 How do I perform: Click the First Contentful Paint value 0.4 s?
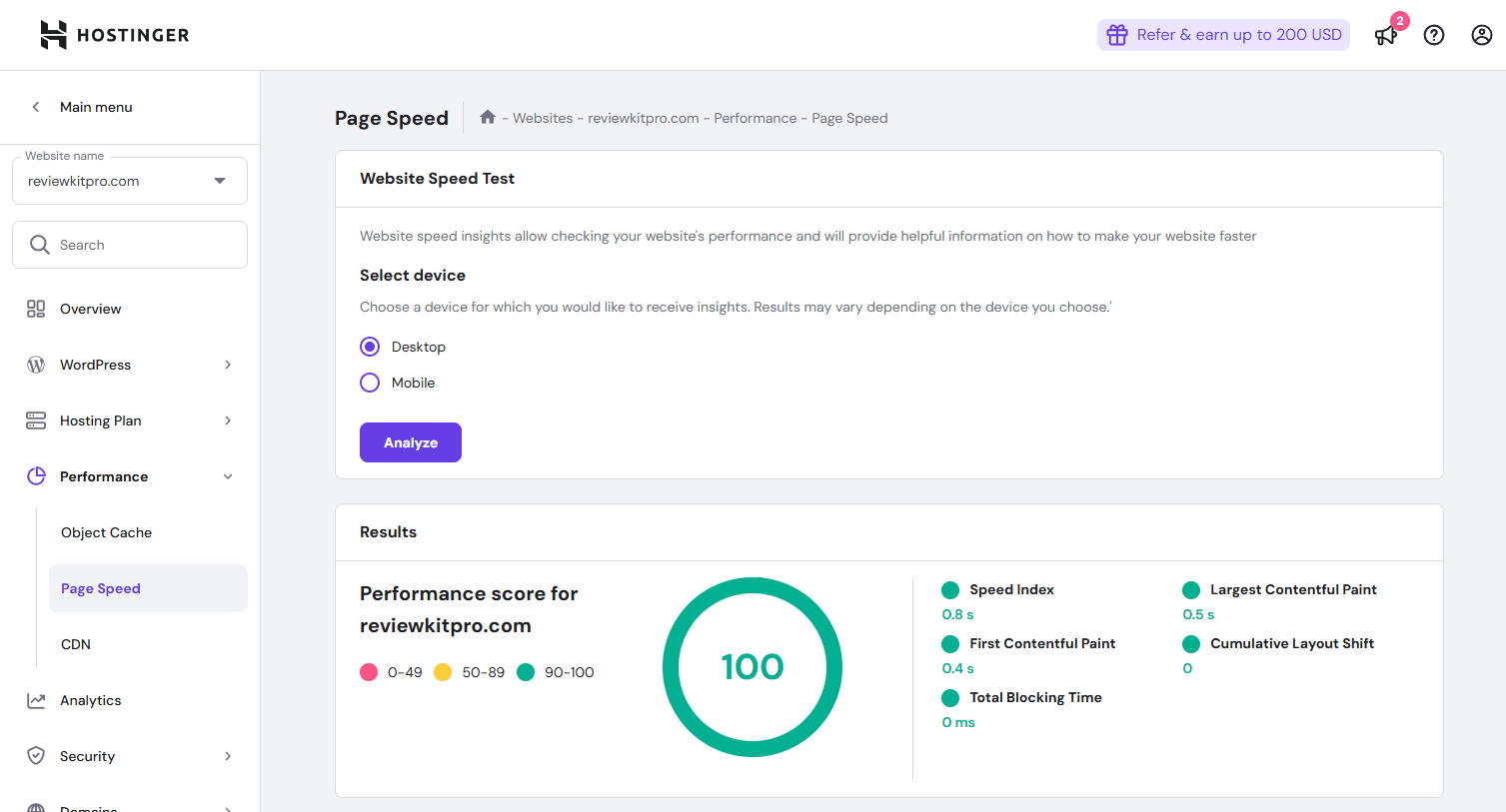(957, 668)
